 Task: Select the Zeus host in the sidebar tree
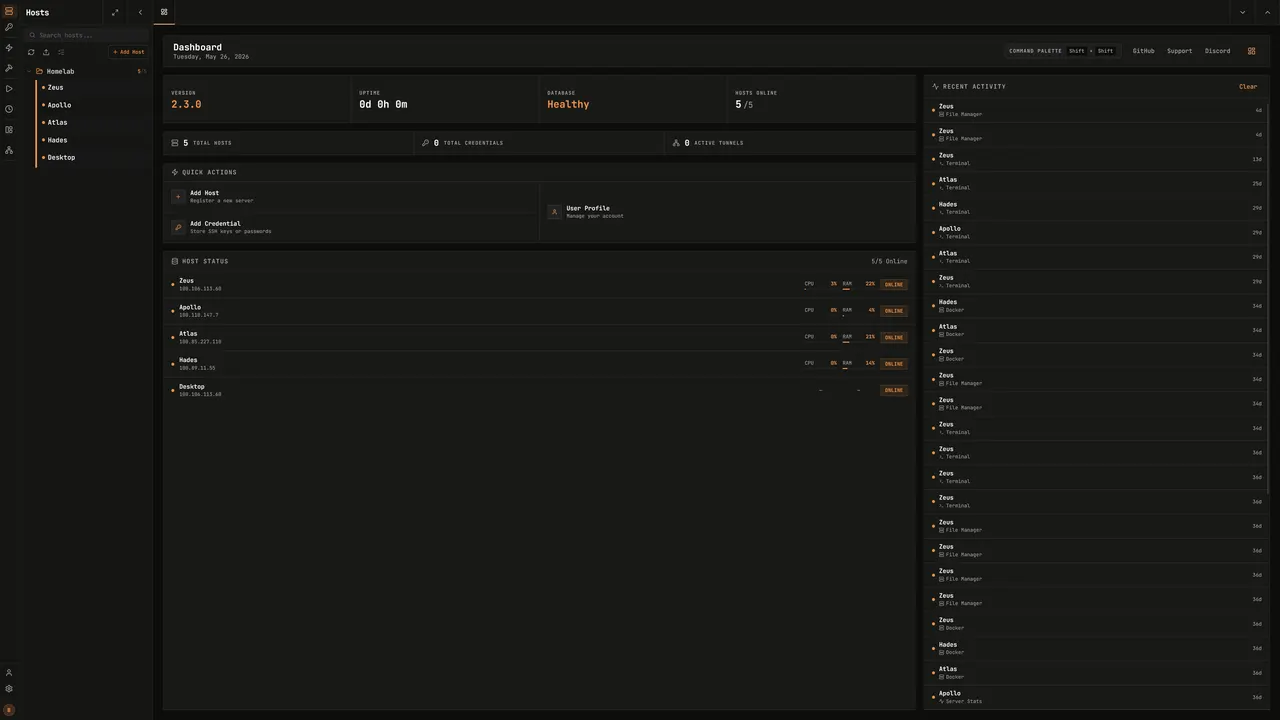(x=92, y=88)
